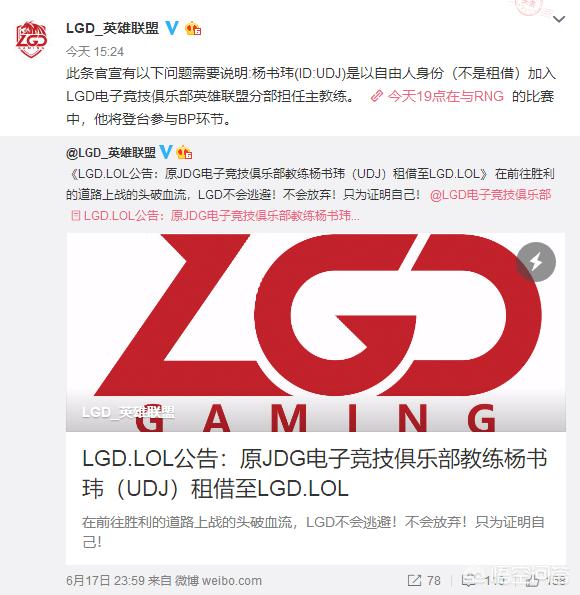Click the chain link icon before 今天19点

coord(377,96)
